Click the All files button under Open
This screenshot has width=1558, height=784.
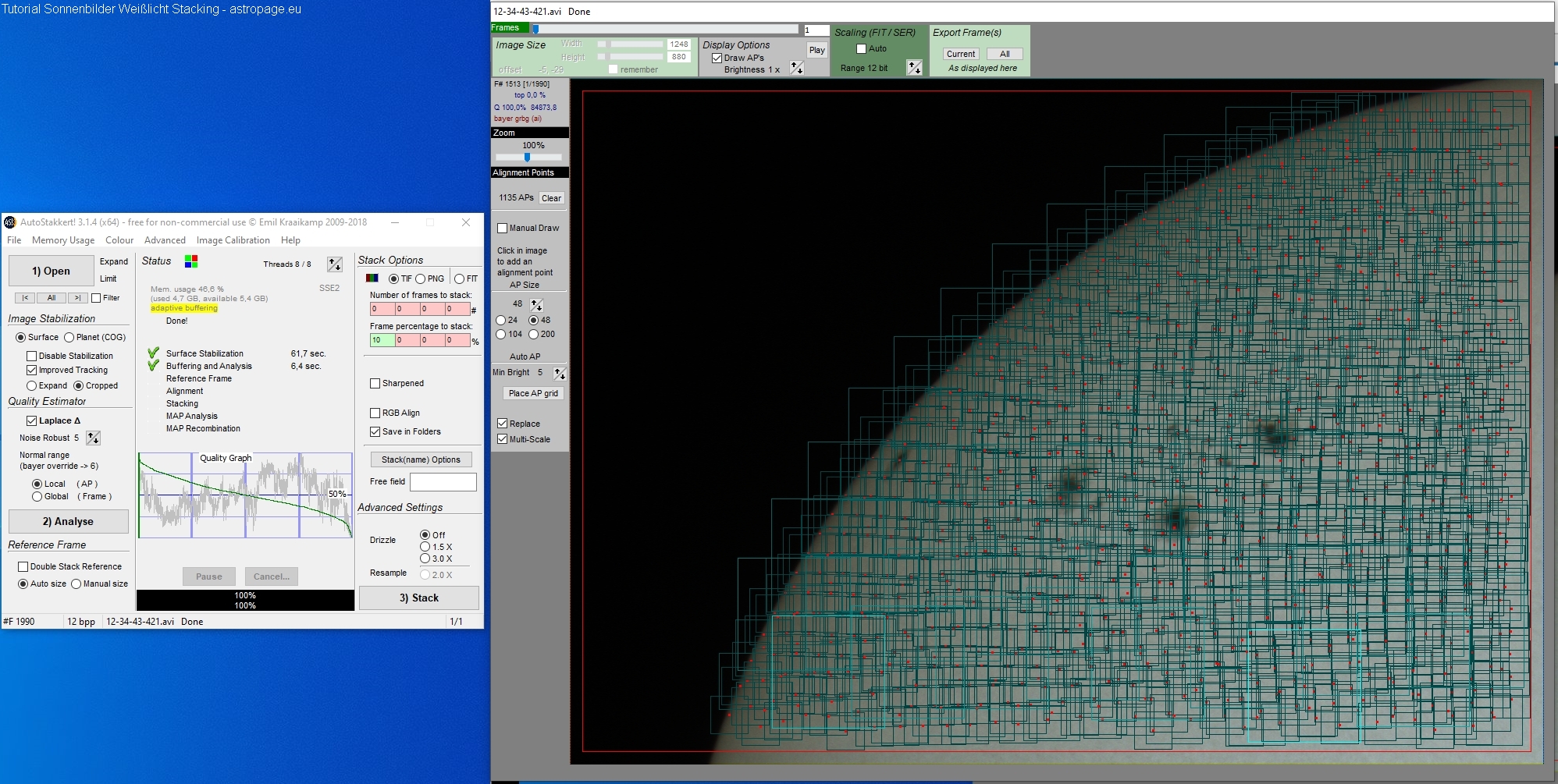(52, 298)
